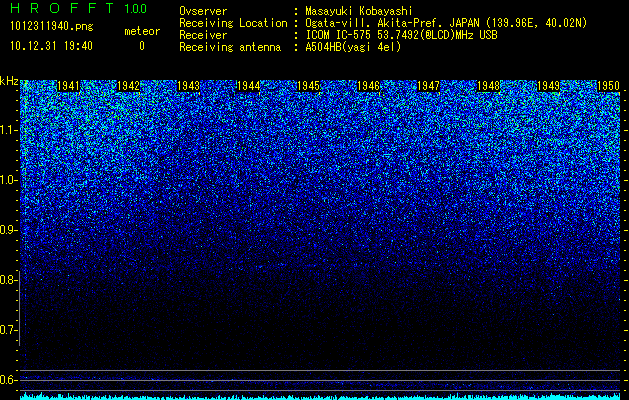
Task: Click the 1948 time marker label
Action: [489, 86]
